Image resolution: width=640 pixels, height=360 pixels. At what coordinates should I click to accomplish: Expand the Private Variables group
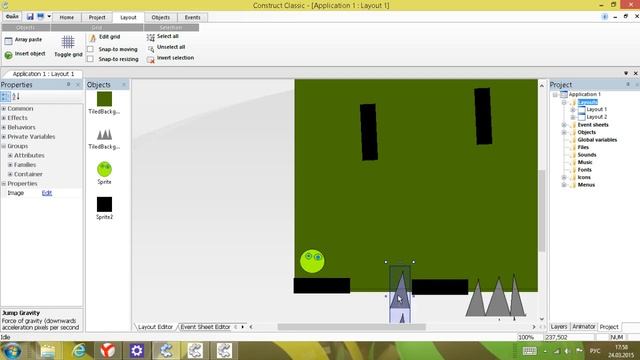4,137
